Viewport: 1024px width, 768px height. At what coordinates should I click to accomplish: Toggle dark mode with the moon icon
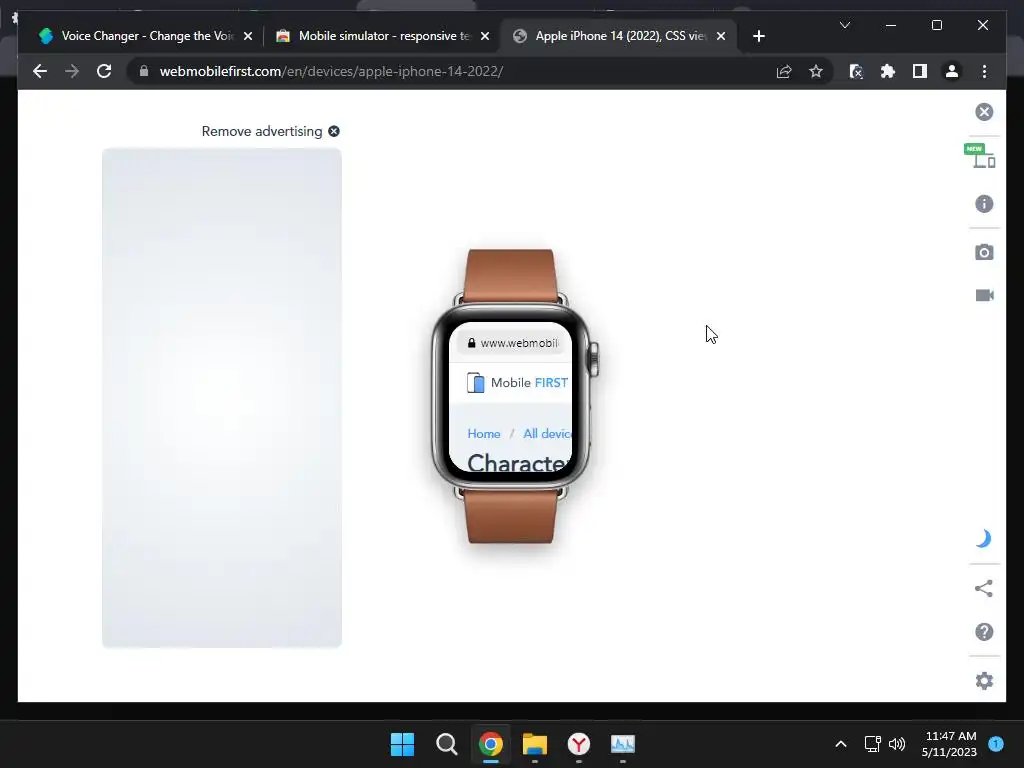[x=984, y=539]
